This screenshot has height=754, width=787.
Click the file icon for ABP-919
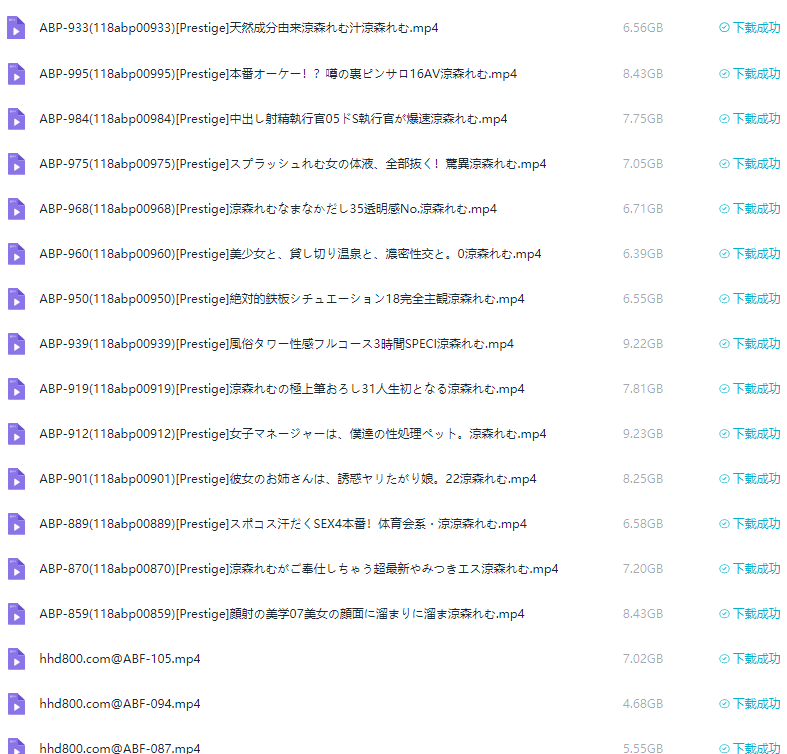(x=16, y=389)
